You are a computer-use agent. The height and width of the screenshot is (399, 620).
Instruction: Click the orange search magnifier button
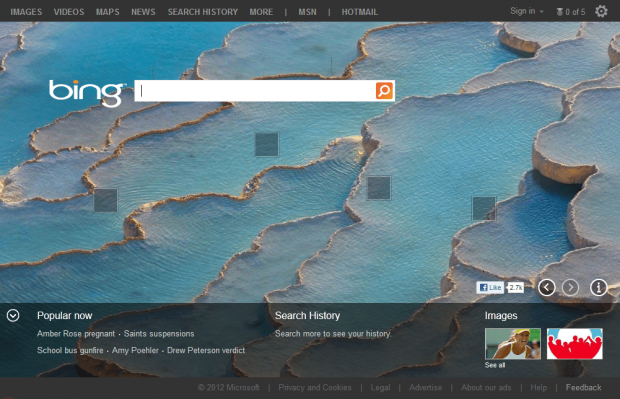(x=384, y=91)
